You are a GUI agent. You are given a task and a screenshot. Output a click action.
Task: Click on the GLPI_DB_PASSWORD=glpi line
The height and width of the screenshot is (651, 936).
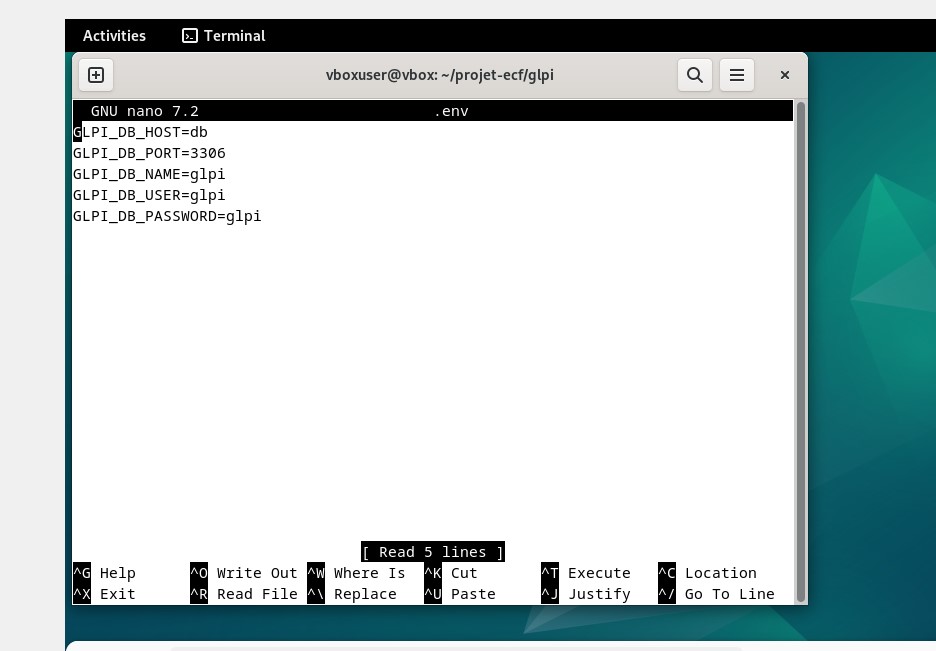(x=167, y=216)
